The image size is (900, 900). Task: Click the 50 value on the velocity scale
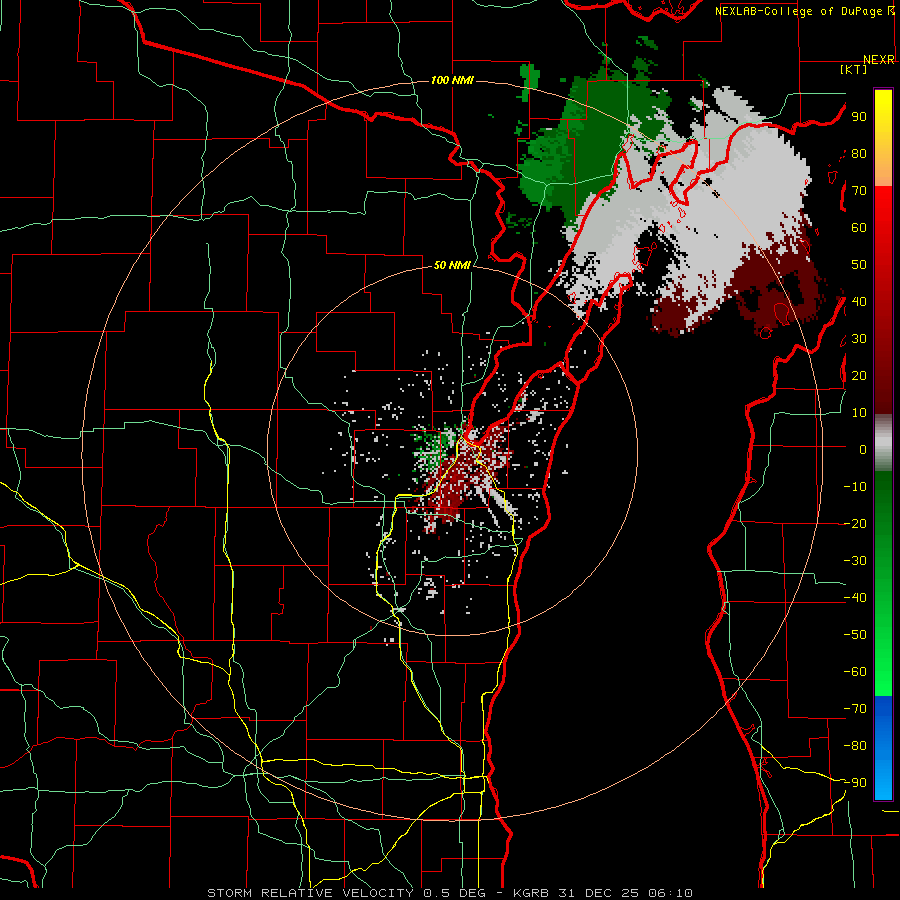click(x=859, y=265)
